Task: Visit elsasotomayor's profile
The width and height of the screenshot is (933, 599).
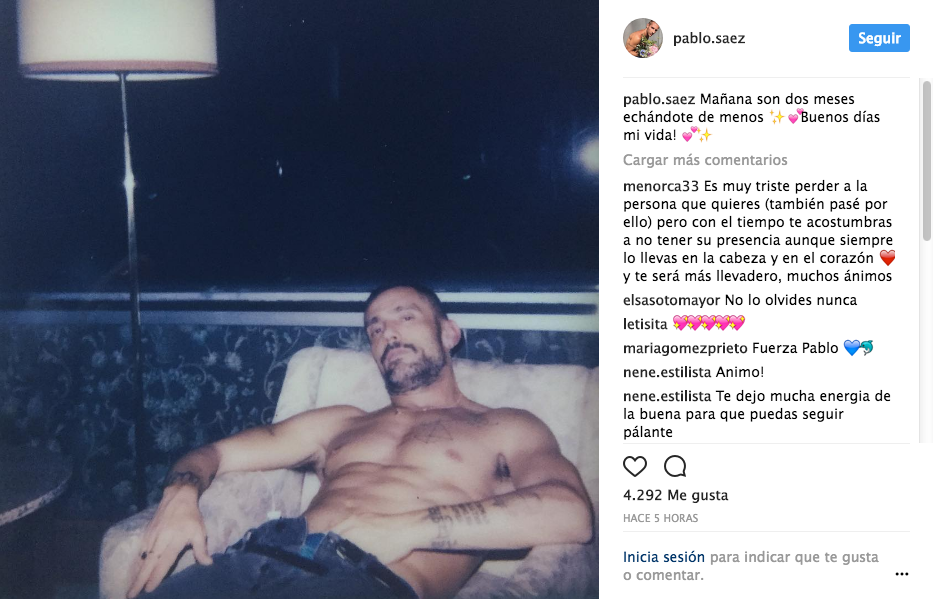Action: (x=672, y=300)
